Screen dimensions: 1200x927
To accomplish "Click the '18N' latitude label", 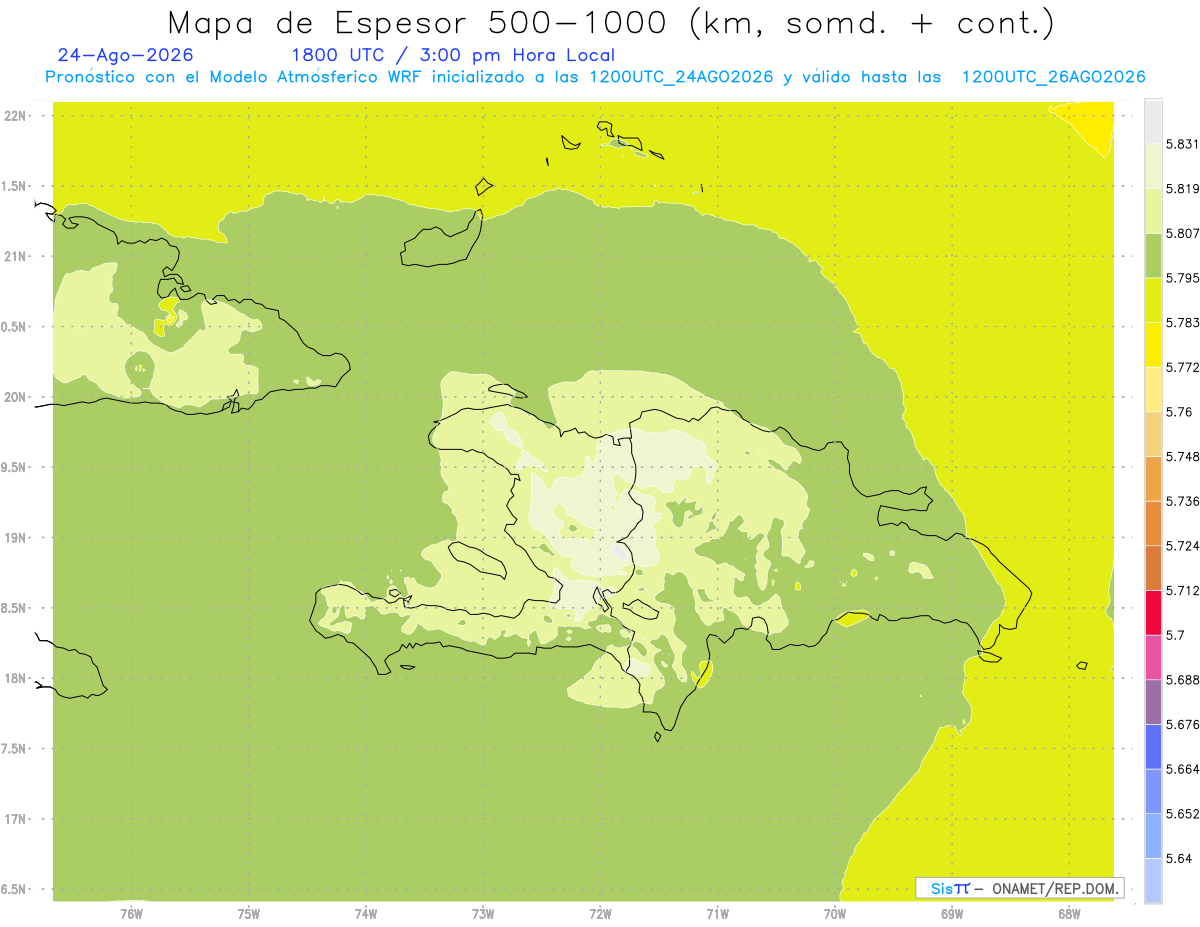I will point(15,679).
